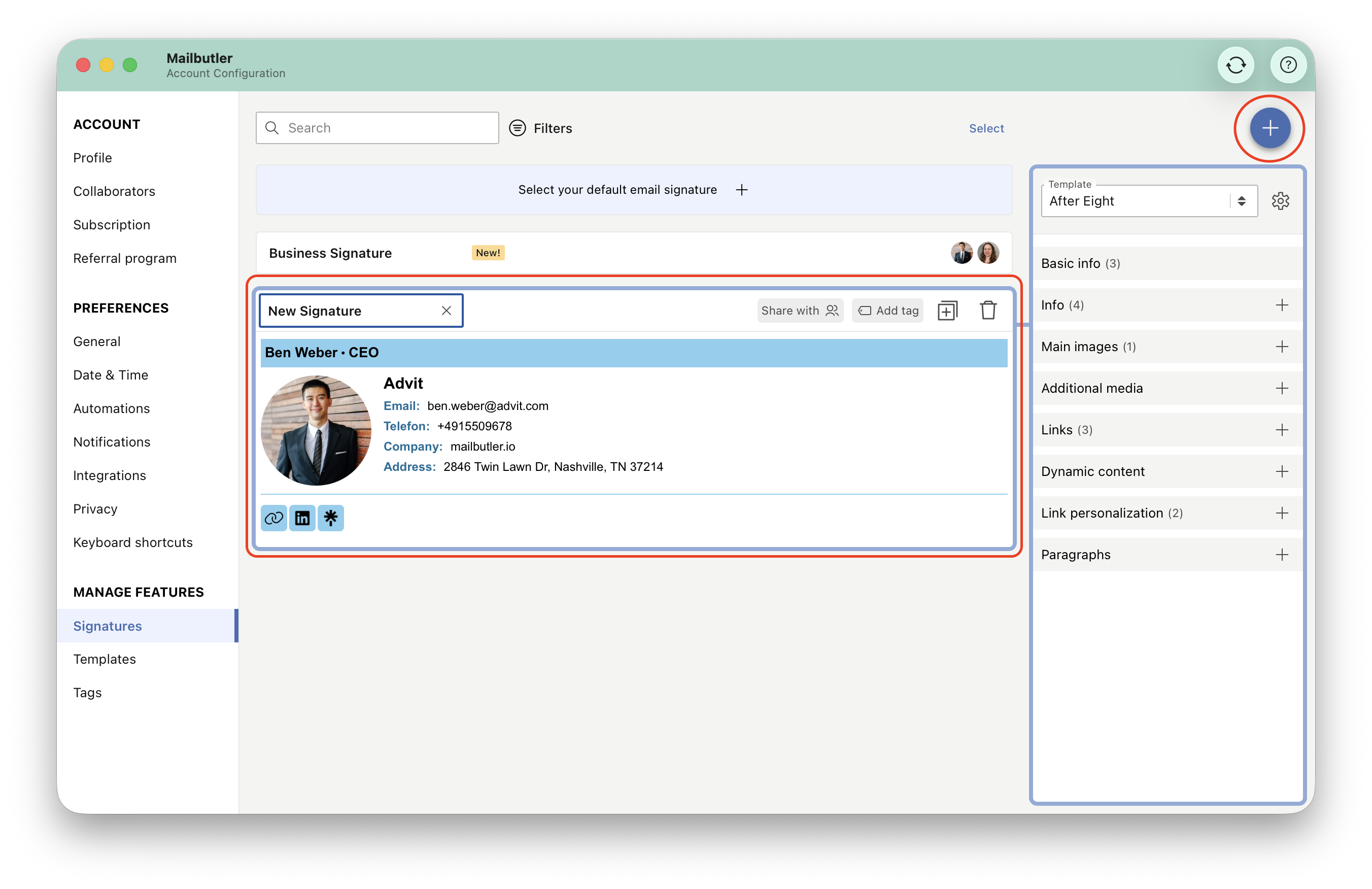Click Ben Weber's profile photo in signature

click(x=316, y=430)
